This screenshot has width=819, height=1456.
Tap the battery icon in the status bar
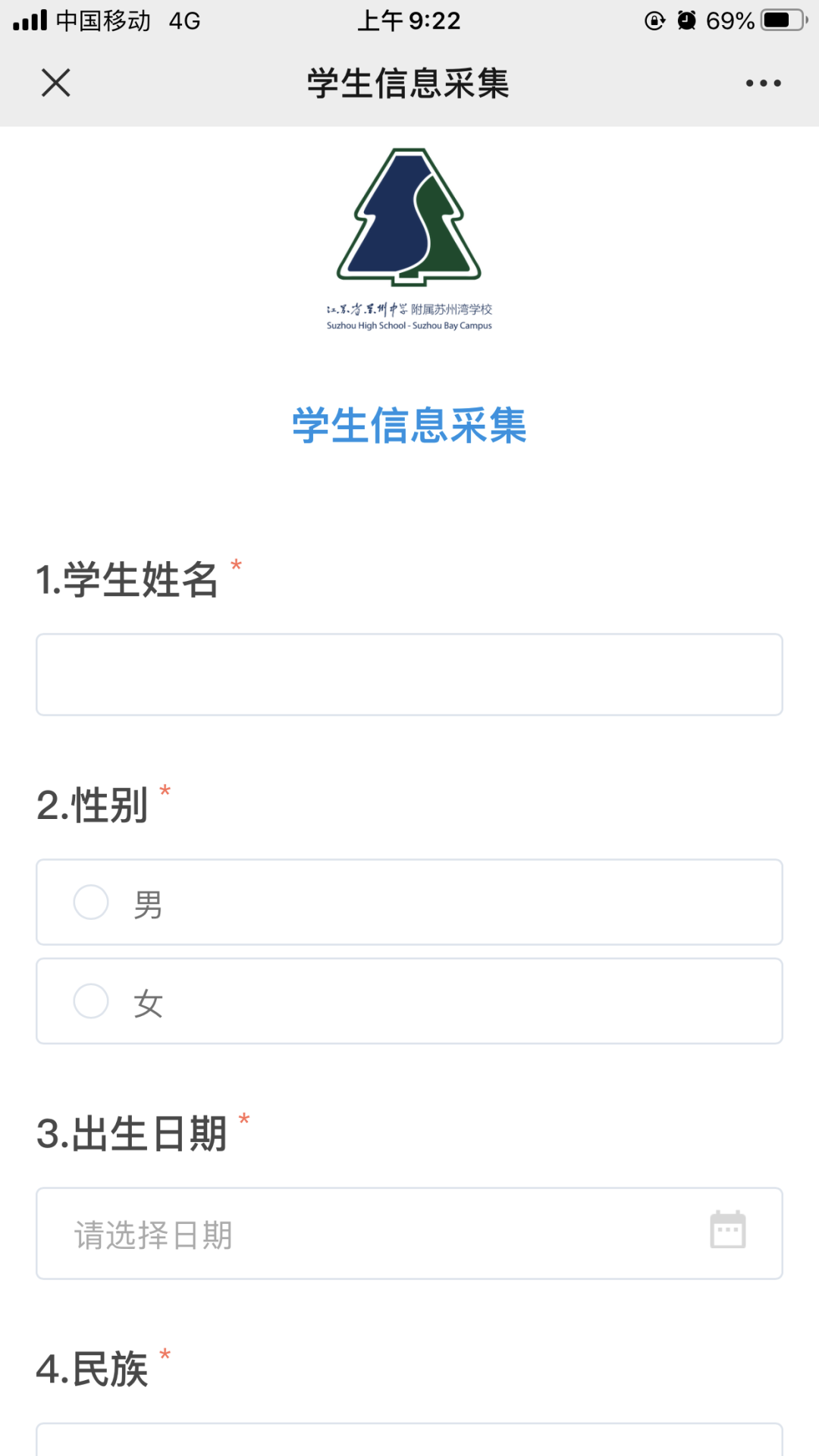coord(785,20)
